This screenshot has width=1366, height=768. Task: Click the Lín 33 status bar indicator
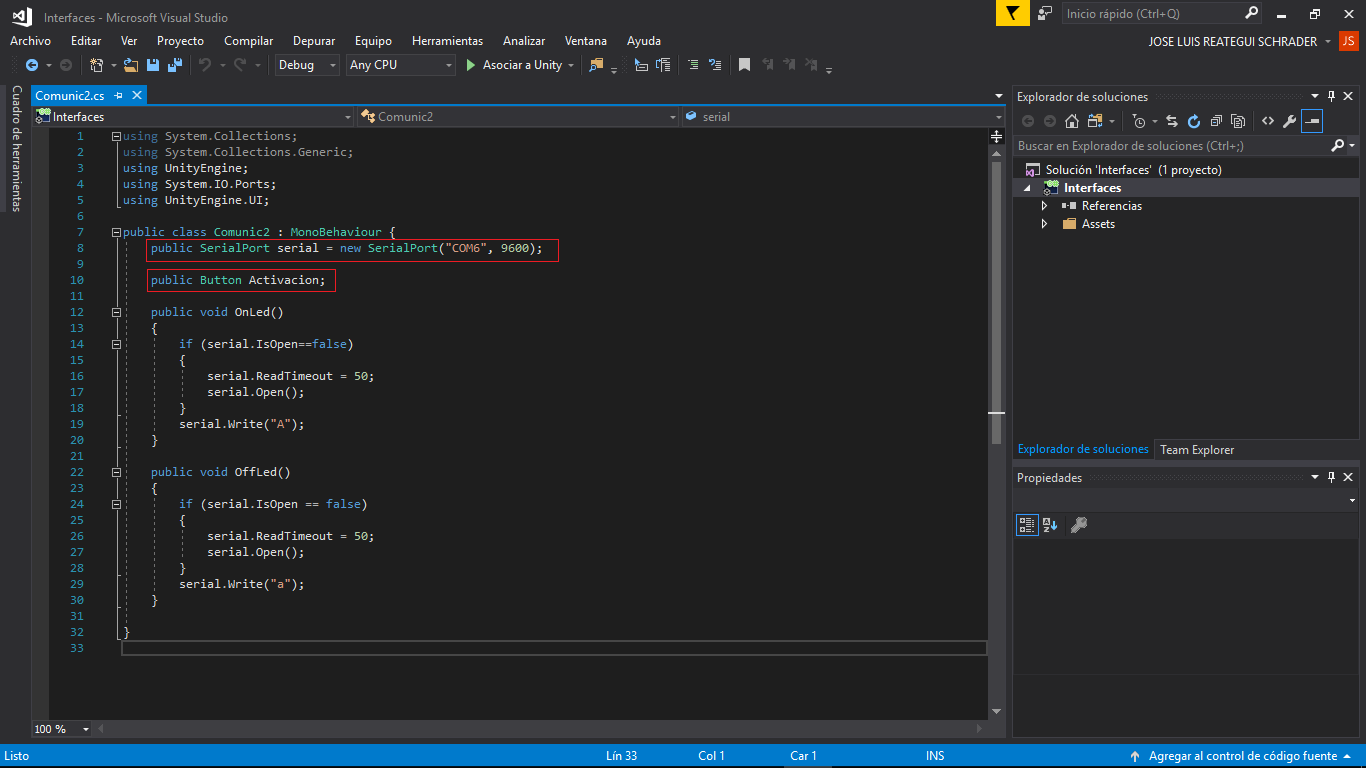click(621, 756)
